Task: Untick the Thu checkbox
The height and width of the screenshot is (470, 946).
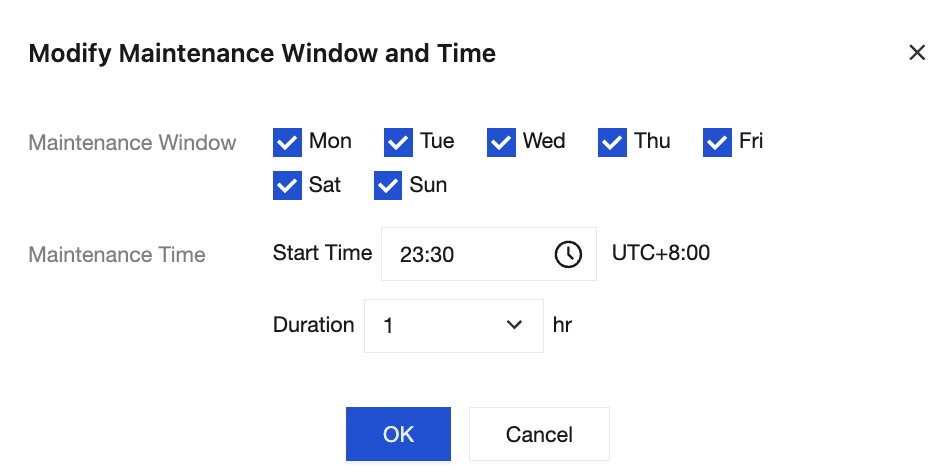Action: click(x=612, y=142)
